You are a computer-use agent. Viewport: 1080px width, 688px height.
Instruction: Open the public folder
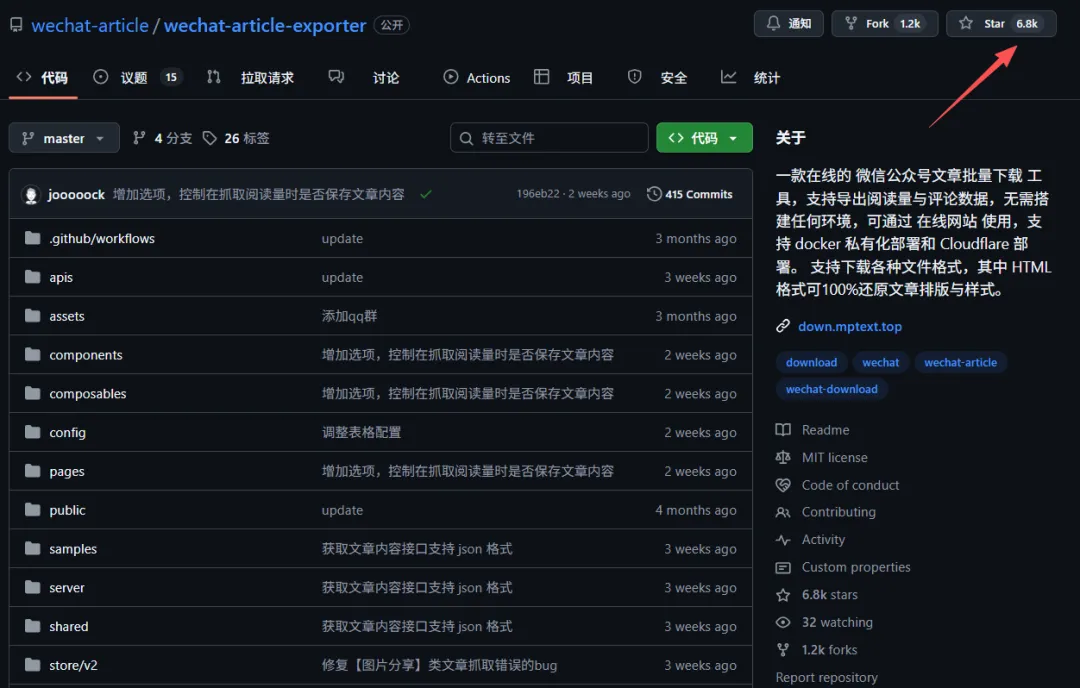68,510
